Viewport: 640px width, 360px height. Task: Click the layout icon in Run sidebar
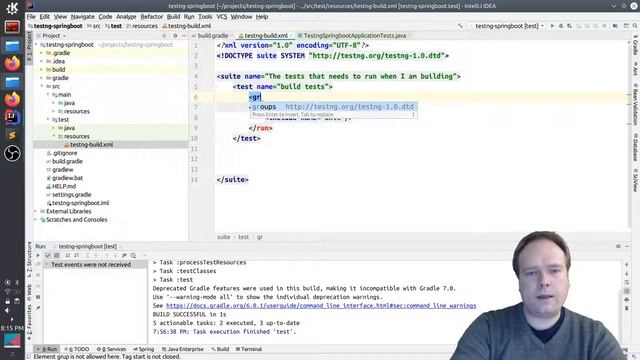(x=38, y=297)
